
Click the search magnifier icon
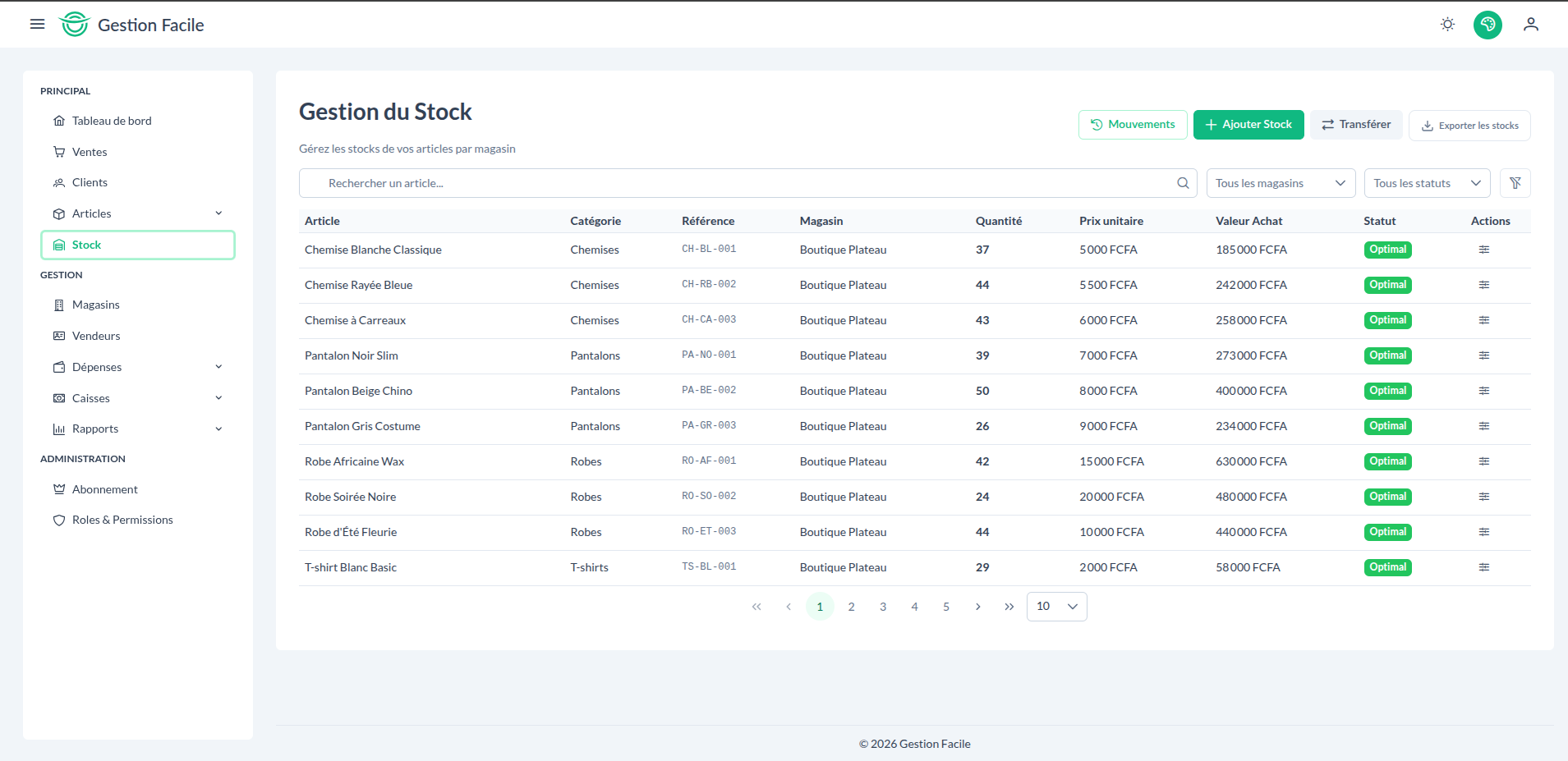1183,183
